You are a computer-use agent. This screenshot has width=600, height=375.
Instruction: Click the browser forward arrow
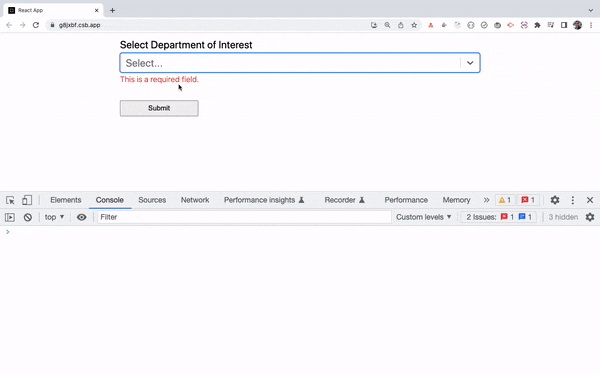click(x=23, y=25)
